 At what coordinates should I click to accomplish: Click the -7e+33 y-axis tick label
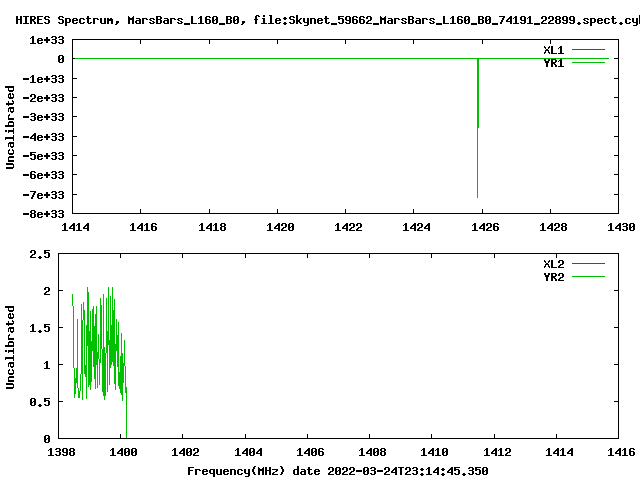click(x=44, y=195)
